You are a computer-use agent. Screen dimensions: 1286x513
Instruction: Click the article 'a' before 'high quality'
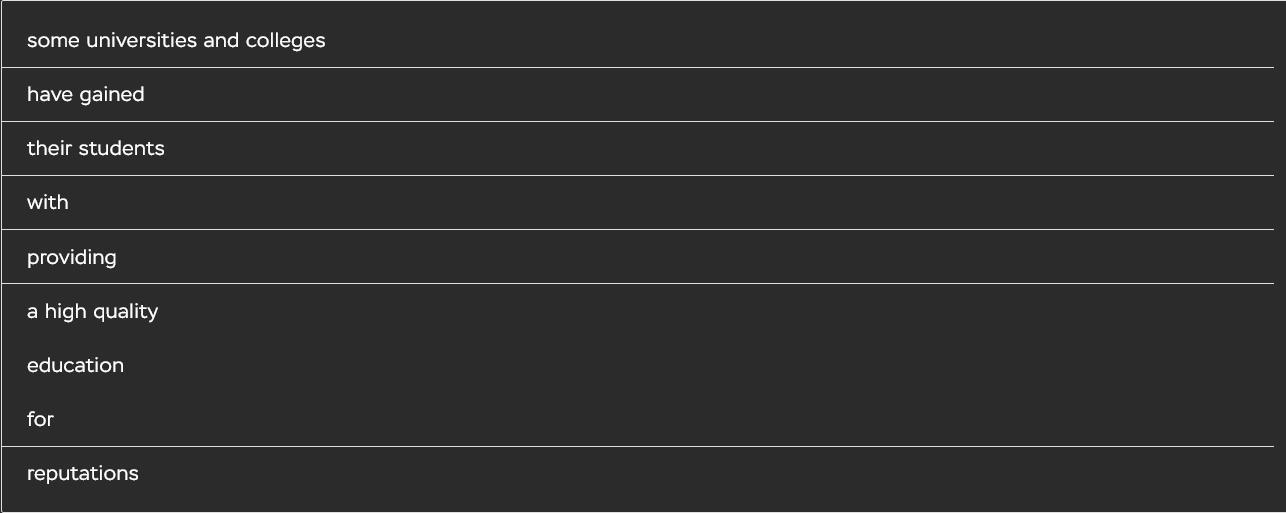32,312
